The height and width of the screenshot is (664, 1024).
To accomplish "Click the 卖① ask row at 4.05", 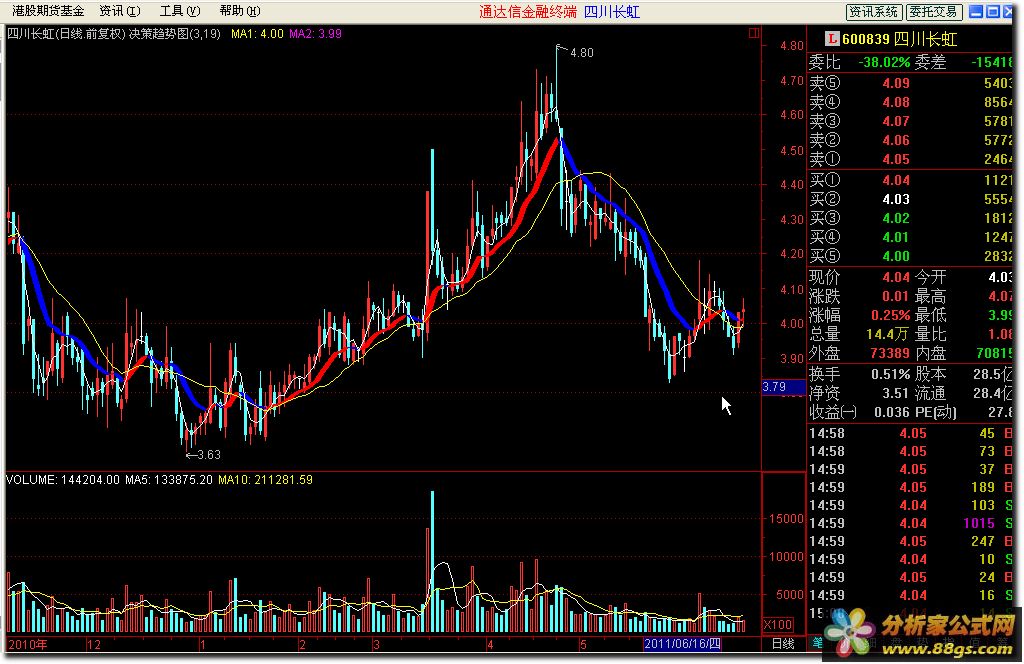I will (910, 159).
